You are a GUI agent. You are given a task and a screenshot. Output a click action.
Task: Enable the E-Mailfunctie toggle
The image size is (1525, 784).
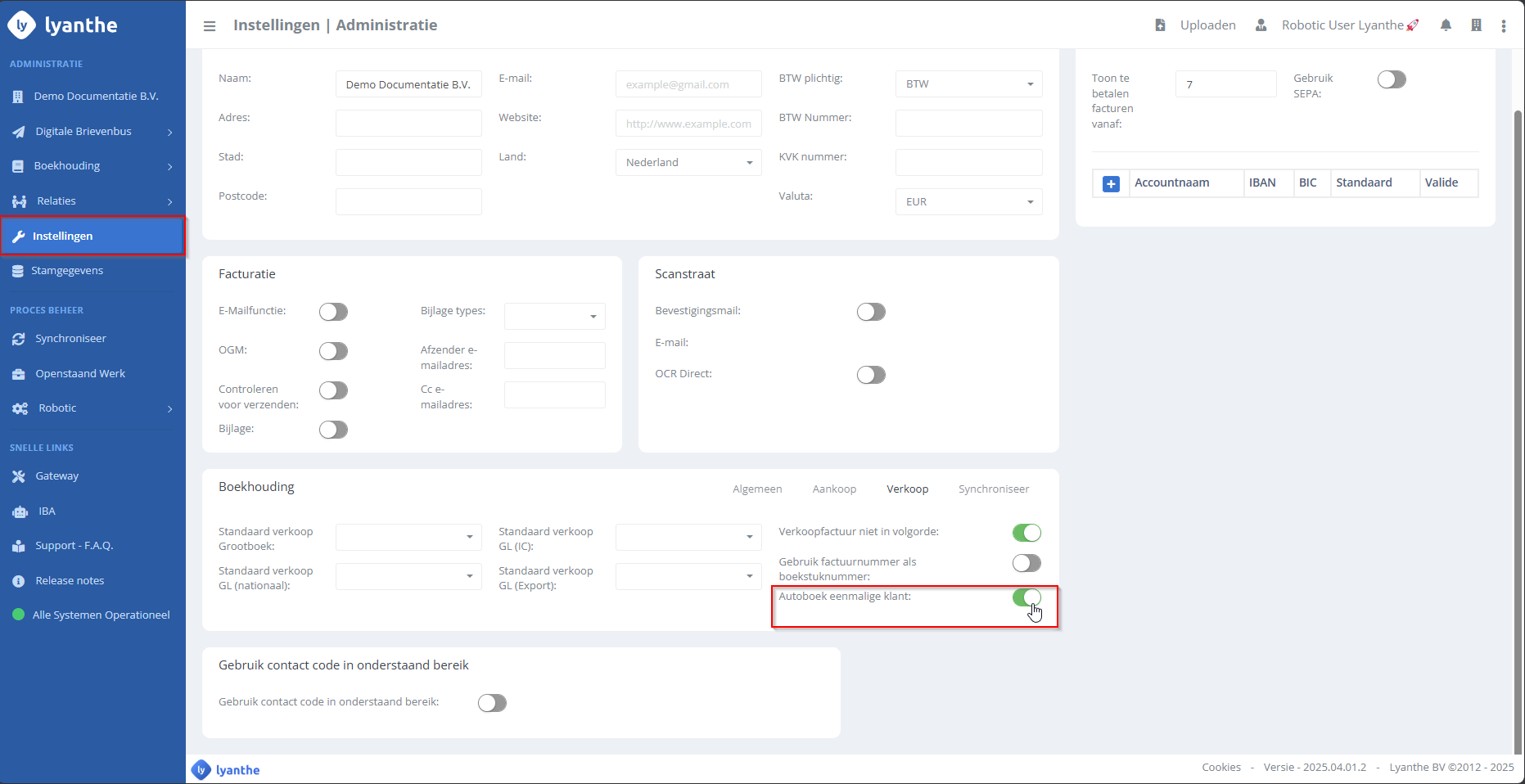[x=333, y=312]
